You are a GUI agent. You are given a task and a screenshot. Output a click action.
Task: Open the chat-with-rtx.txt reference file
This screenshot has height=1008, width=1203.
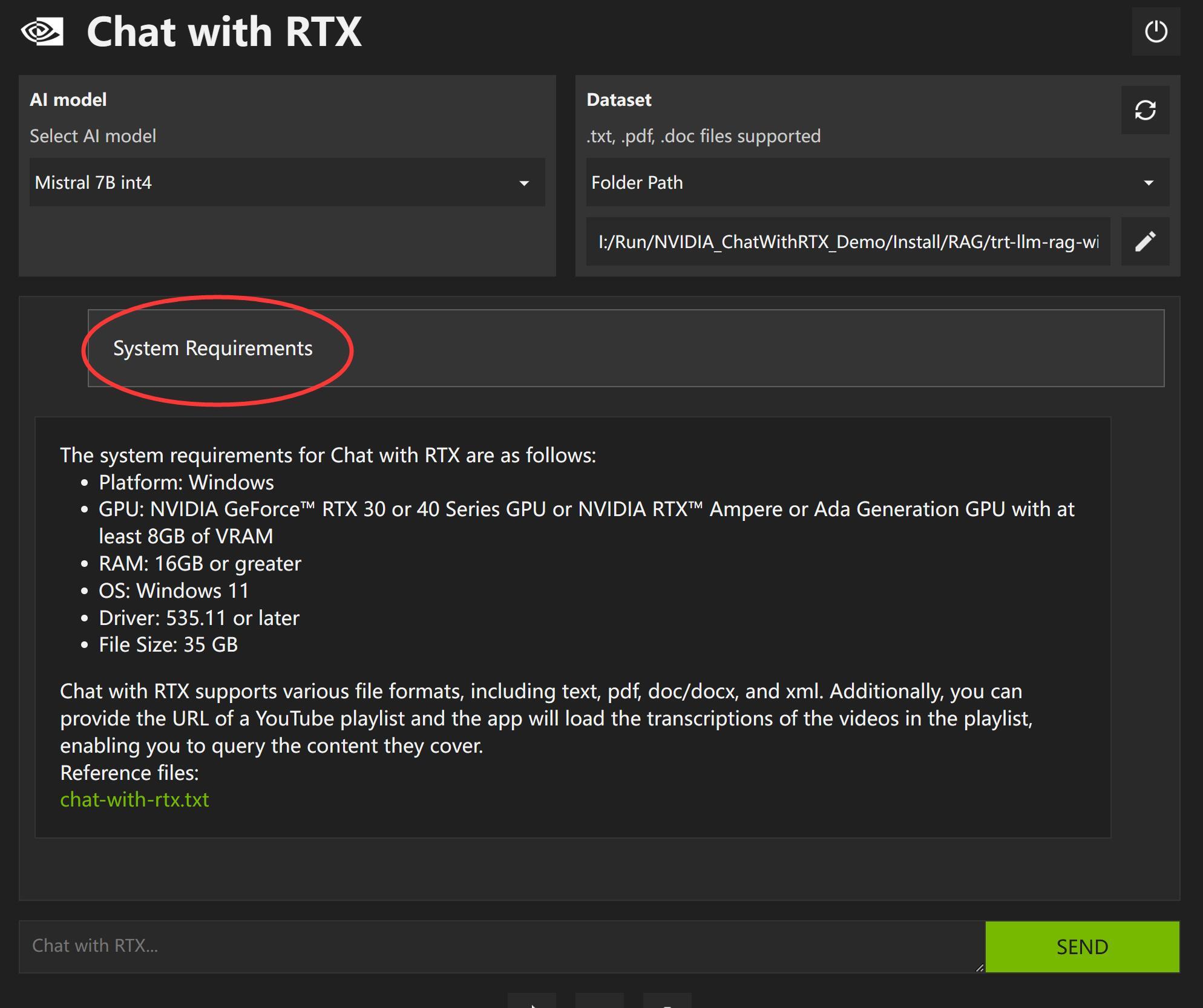pyautogui.click(x=134, y=799)
